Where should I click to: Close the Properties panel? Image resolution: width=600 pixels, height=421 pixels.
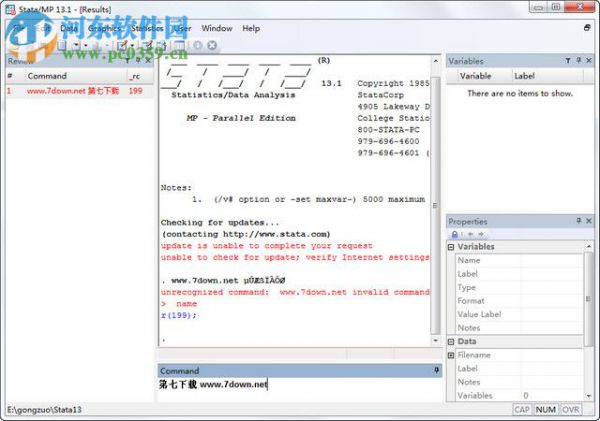(589, 221)
